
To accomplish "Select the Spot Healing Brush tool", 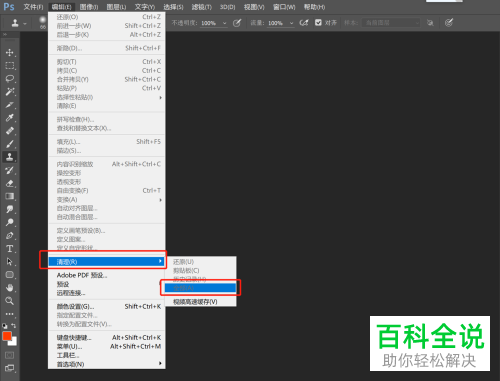I will point(10,131).
